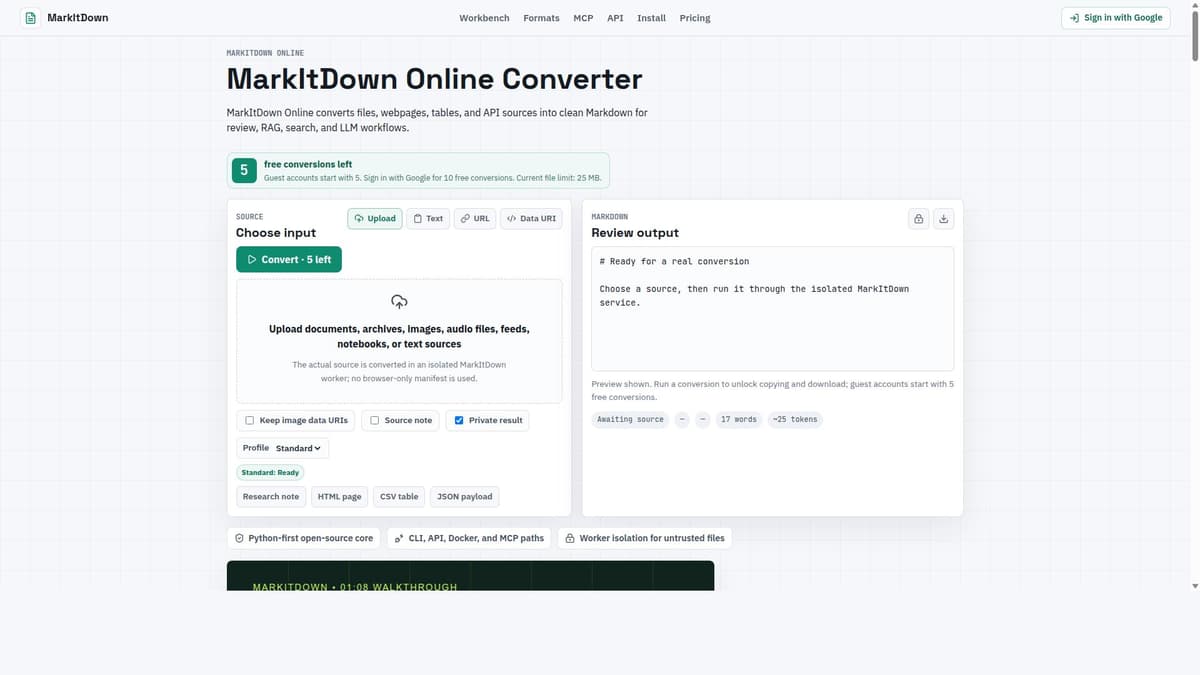Click the download icon in output panel

click(x=945, y=218)
